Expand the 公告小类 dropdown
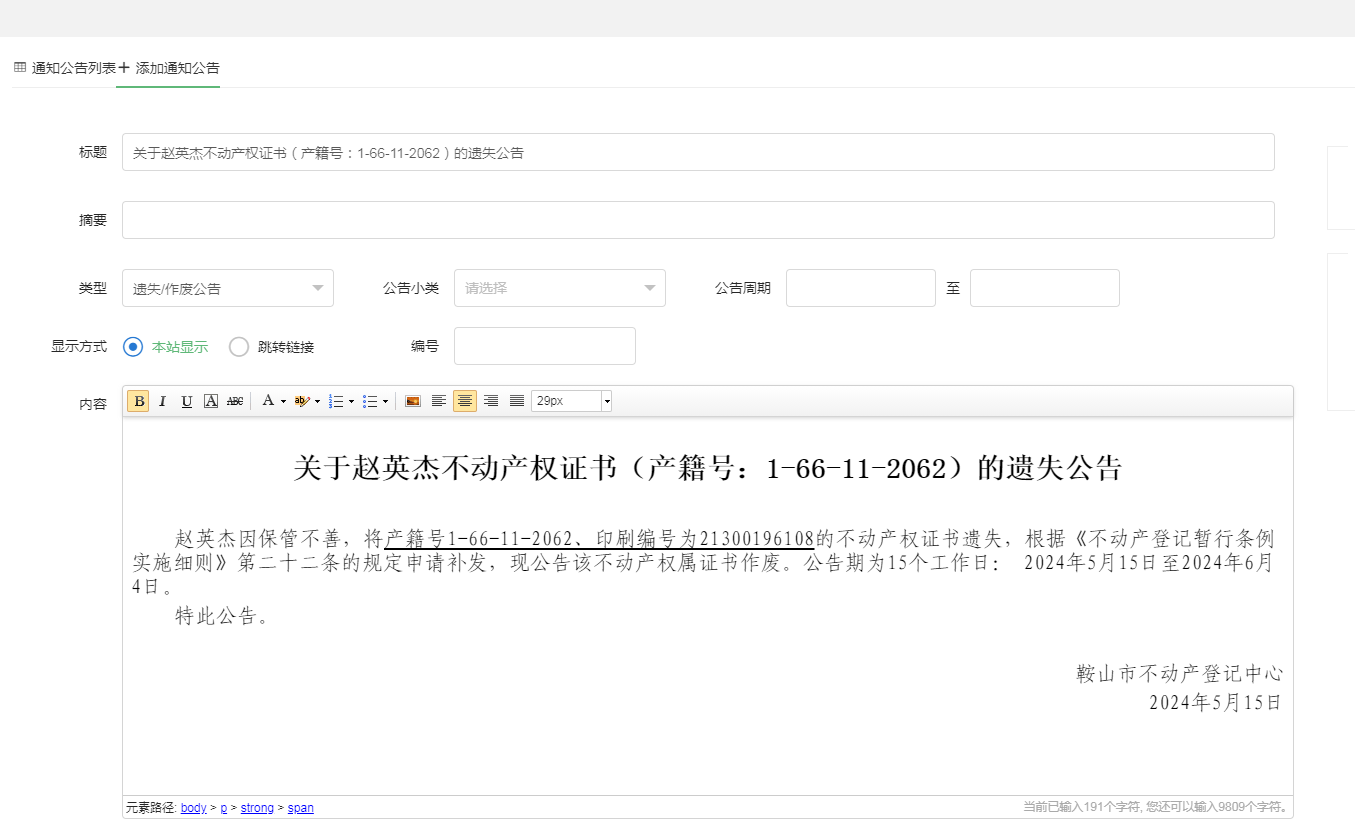Image resolution: width=1355 pixels, height=829 pixels. click(559, 288)
